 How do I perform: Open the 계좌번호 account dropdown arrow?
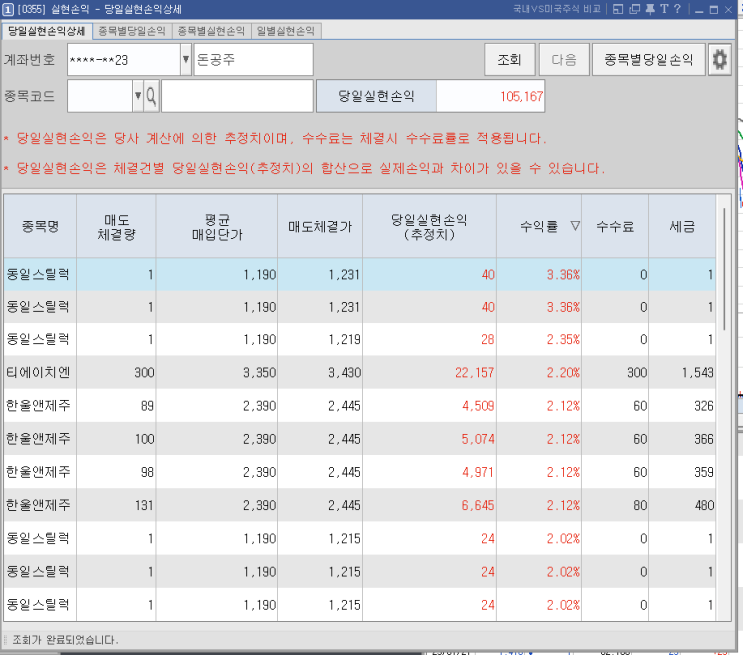coord(186,60)
